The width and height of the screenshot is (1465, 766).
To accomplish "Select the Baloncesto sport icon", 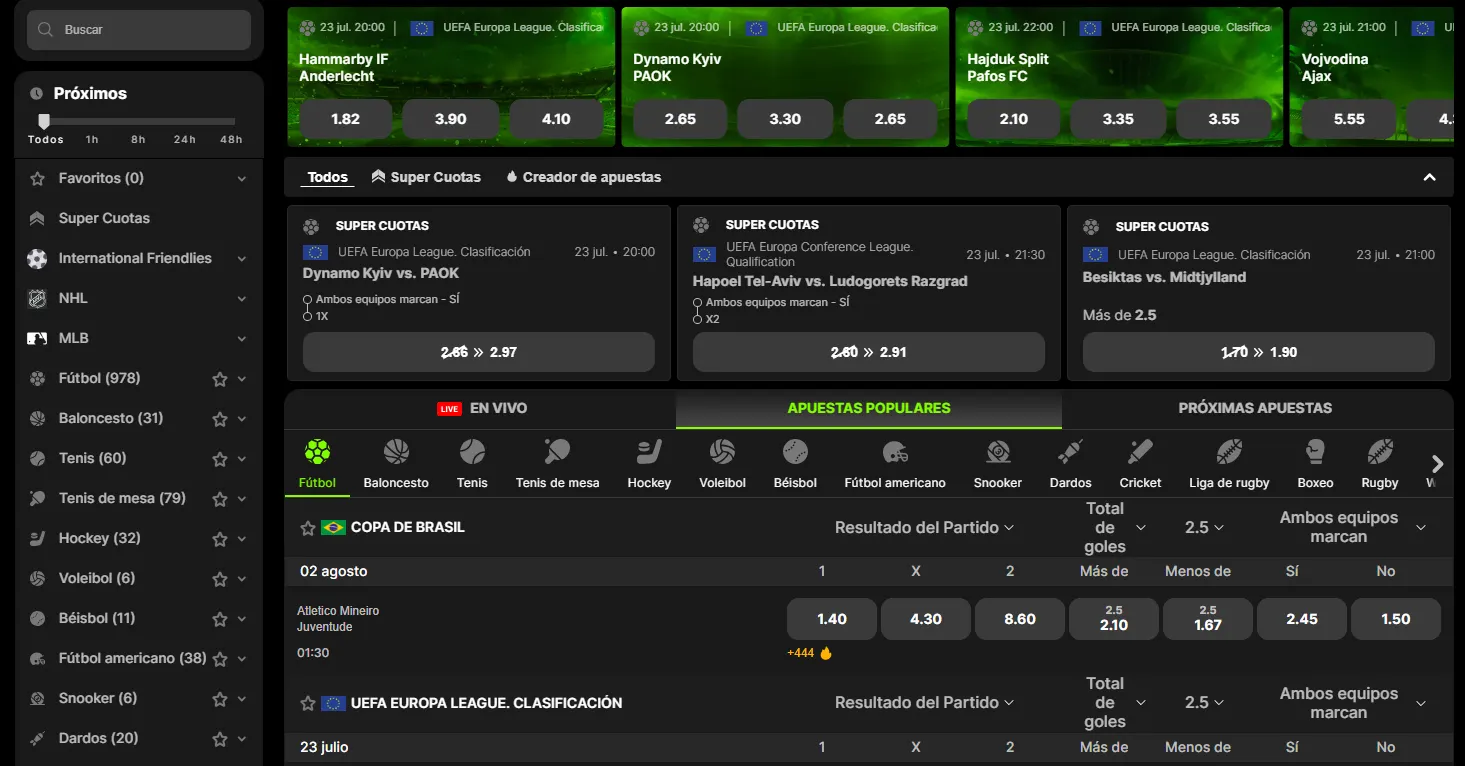I will click(x=396, y=452).
